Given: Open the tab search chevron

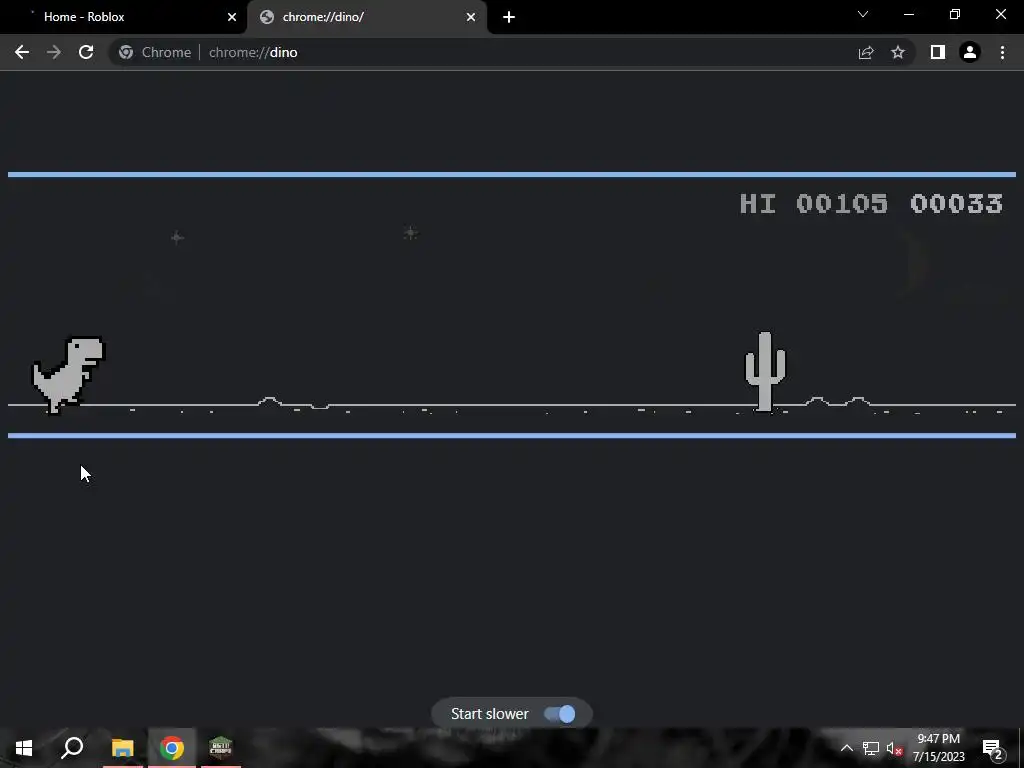Looking at the screenshot, I should [863, 14].
